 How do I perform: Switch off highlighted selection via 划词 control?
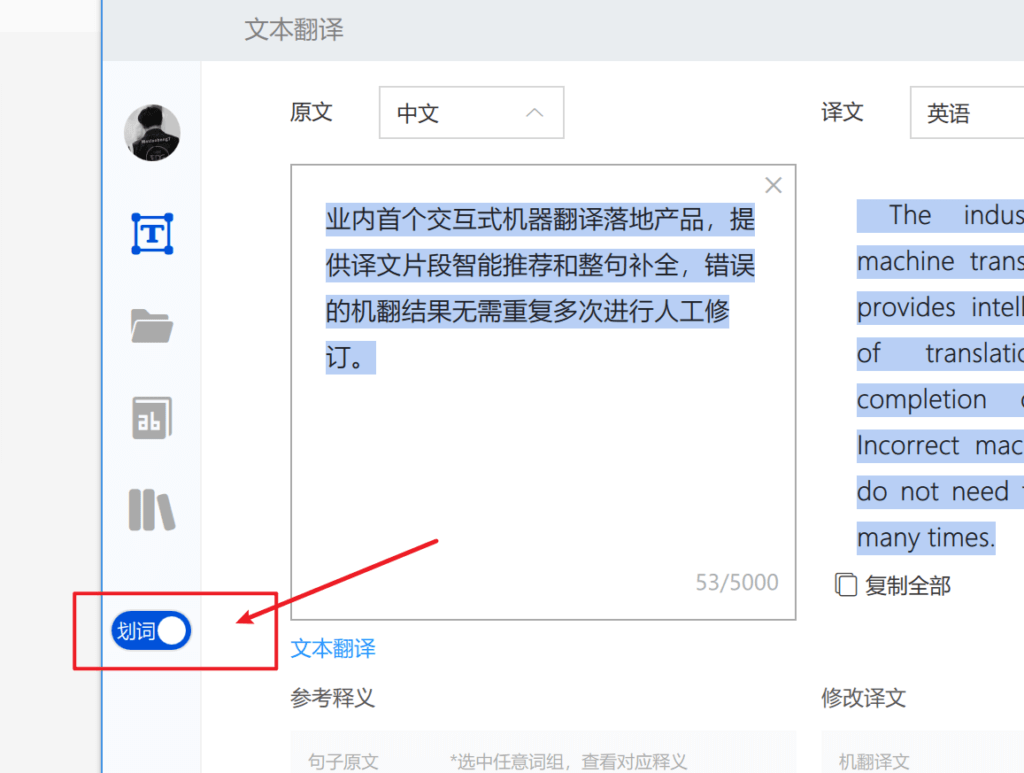click(x=151, y=631)
